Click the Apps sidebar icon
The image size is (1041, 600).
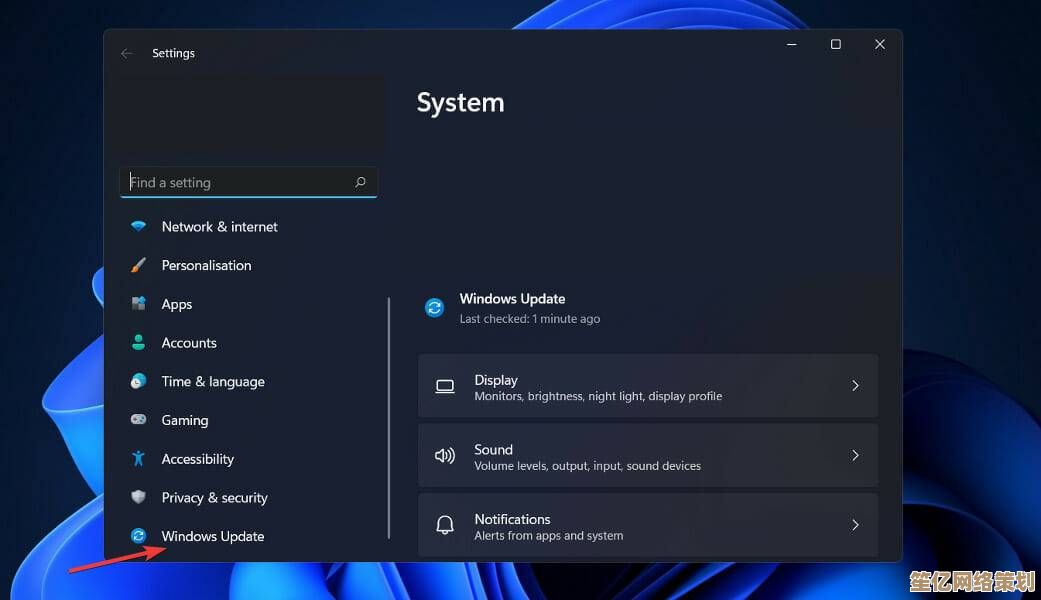pyautogui.click(x=138, y=304)
